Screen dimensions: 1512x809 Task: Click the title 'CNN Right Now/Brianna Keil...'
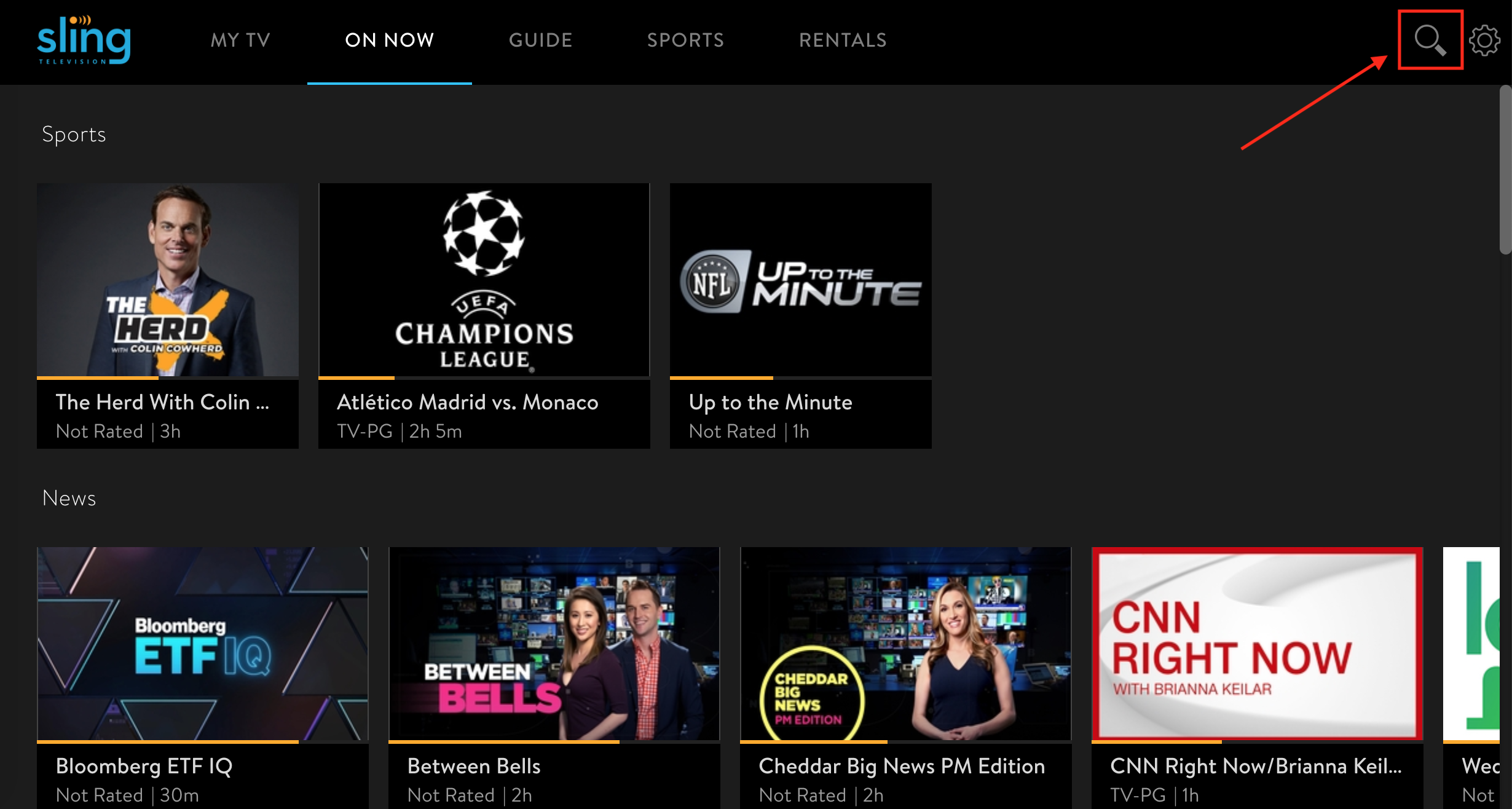point(1256,766)
